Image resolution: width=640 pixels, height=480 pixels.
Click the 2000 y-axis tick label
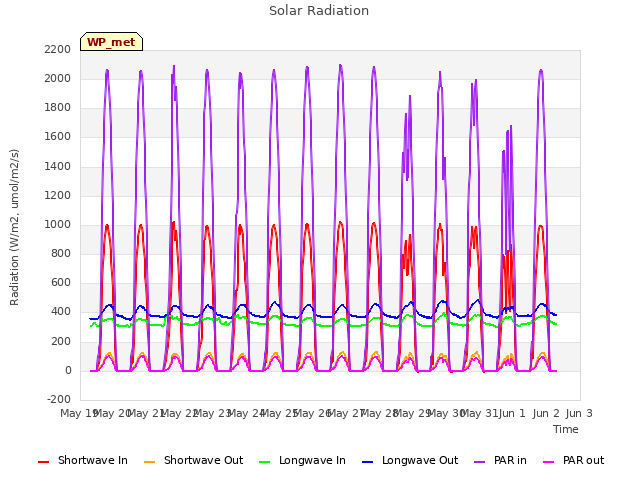(x=58, y=78)
